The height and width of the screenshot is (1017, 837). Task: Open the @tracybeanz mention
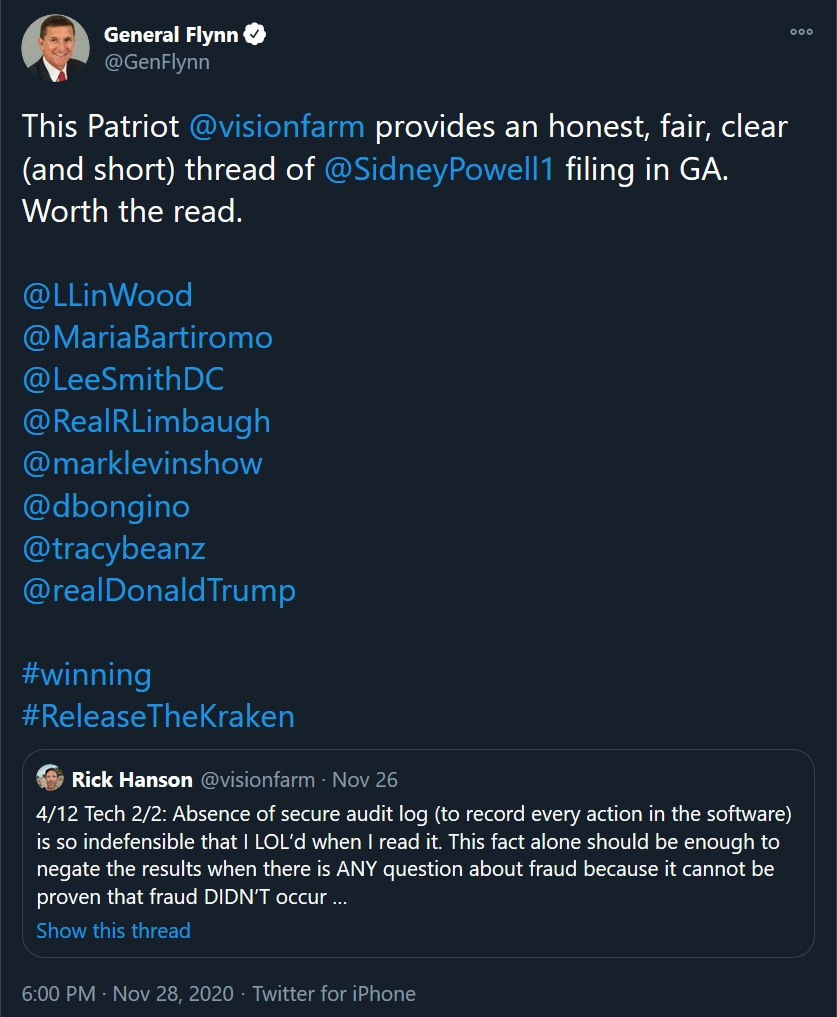[x=114, y=548]
